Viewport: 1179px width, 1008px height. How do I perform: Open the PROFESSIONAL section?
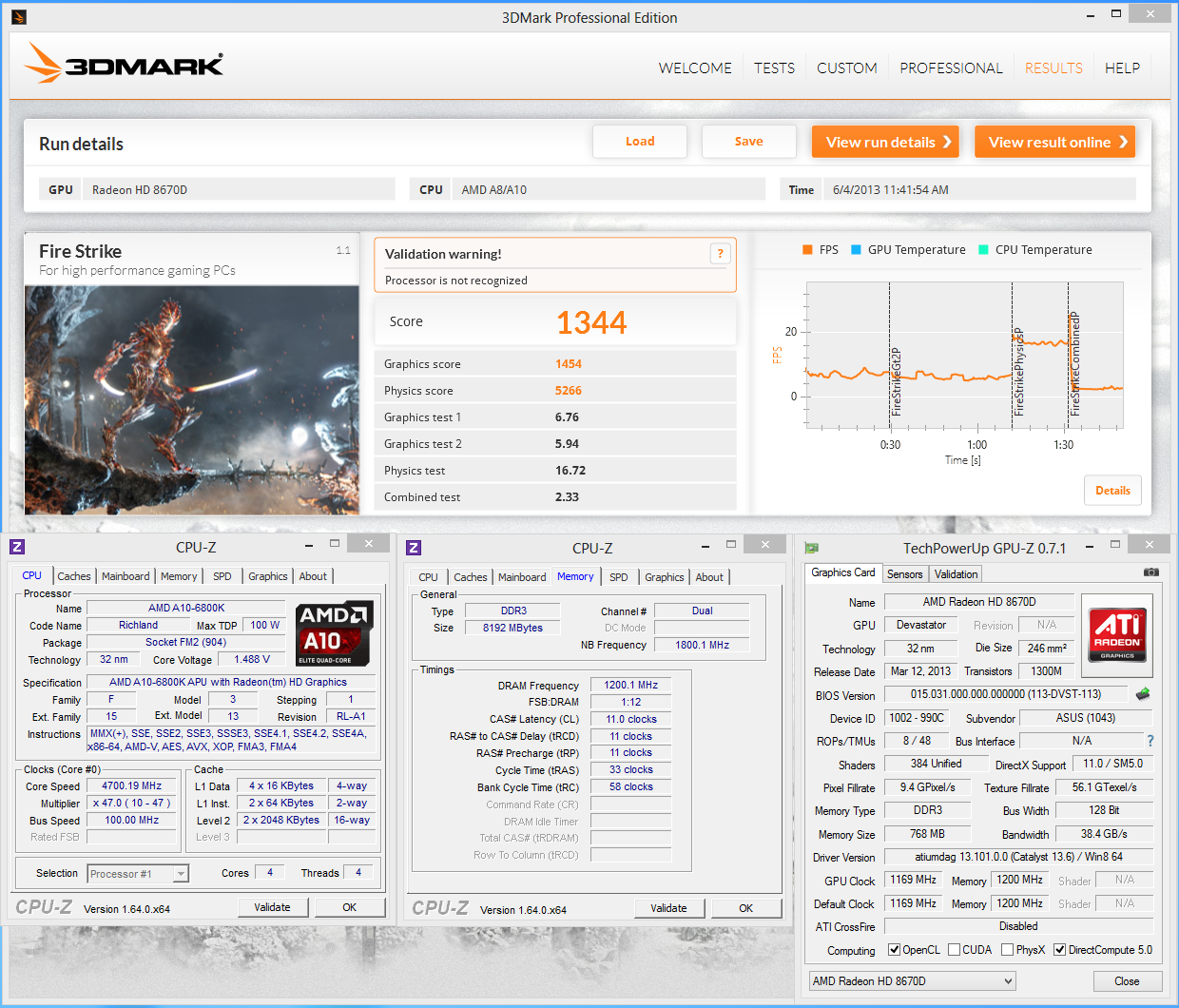pos(951,68)
